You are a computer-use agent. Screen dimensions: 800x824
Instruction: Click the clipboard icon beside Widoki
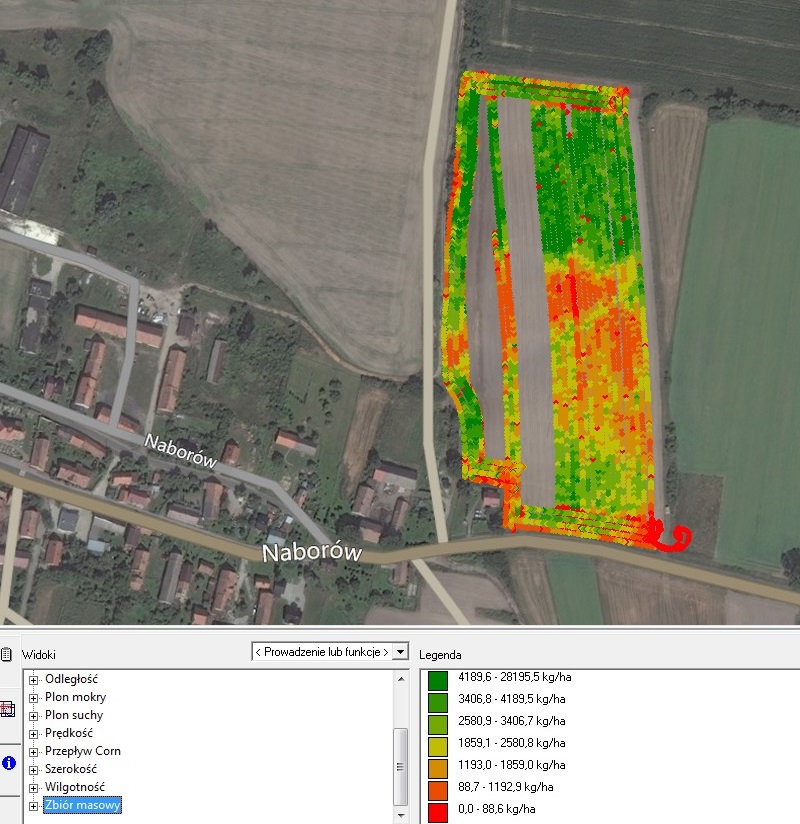coord(7,654)
